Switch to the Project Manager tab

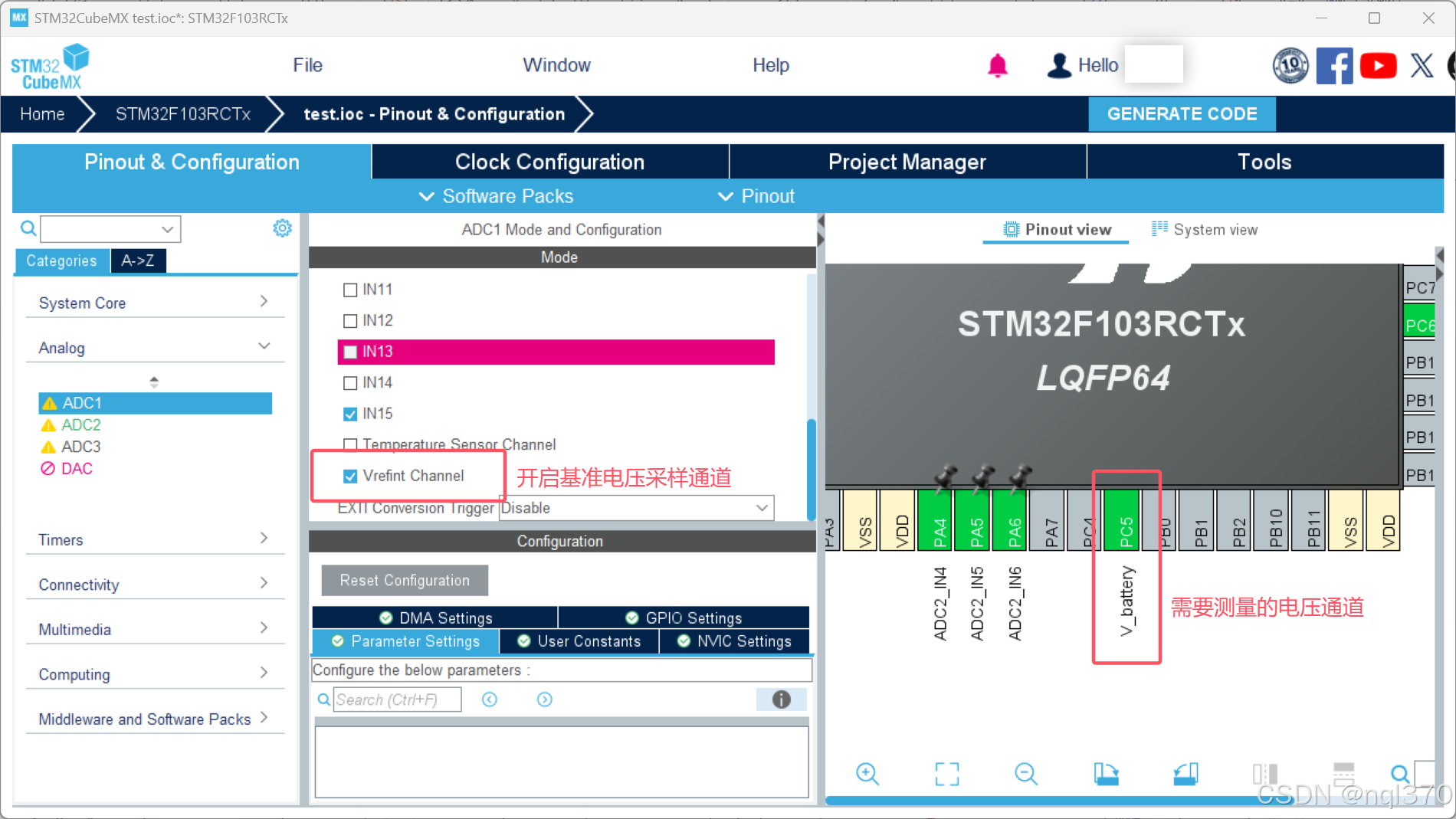click(x=907, y=162)
